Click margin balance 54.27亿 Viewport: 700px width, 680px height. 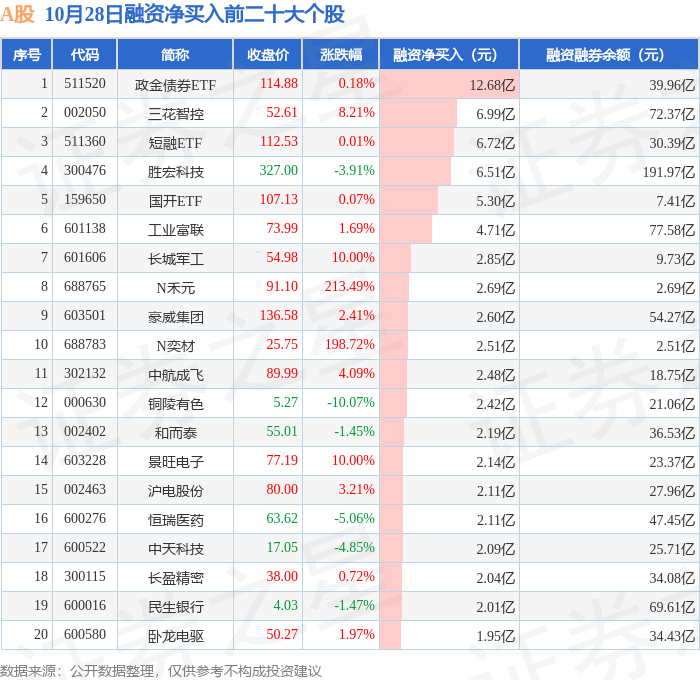click(x=672, y=317)
